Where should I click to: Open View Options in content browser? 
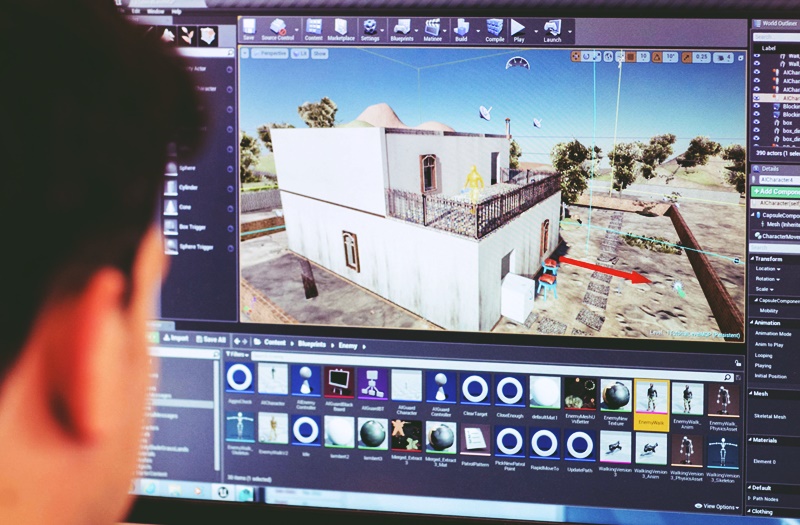pyautogui.click(x=717, y=506)
